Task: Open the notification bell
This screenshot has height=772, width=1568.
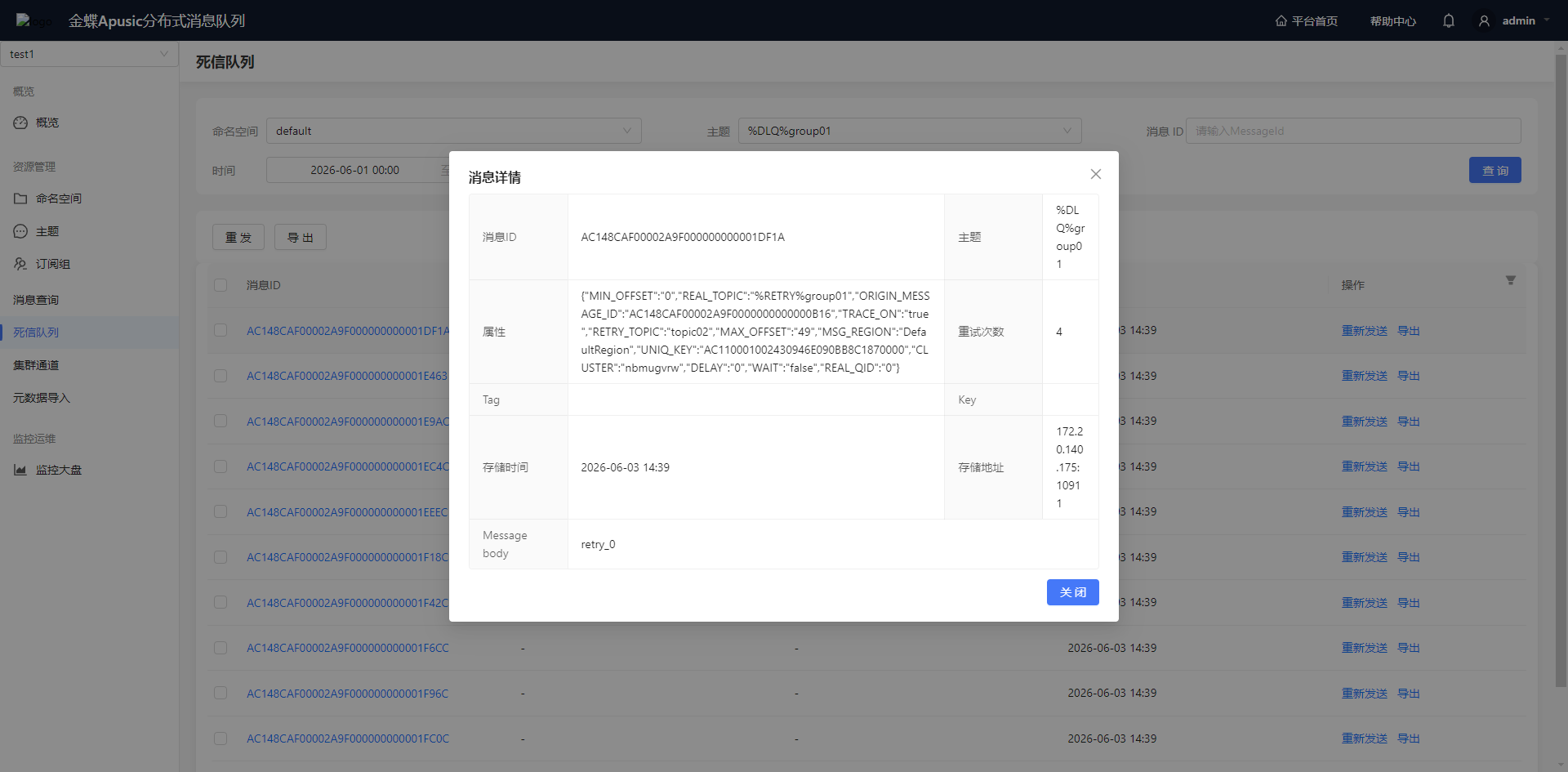Action: (x=1449, y=20)
